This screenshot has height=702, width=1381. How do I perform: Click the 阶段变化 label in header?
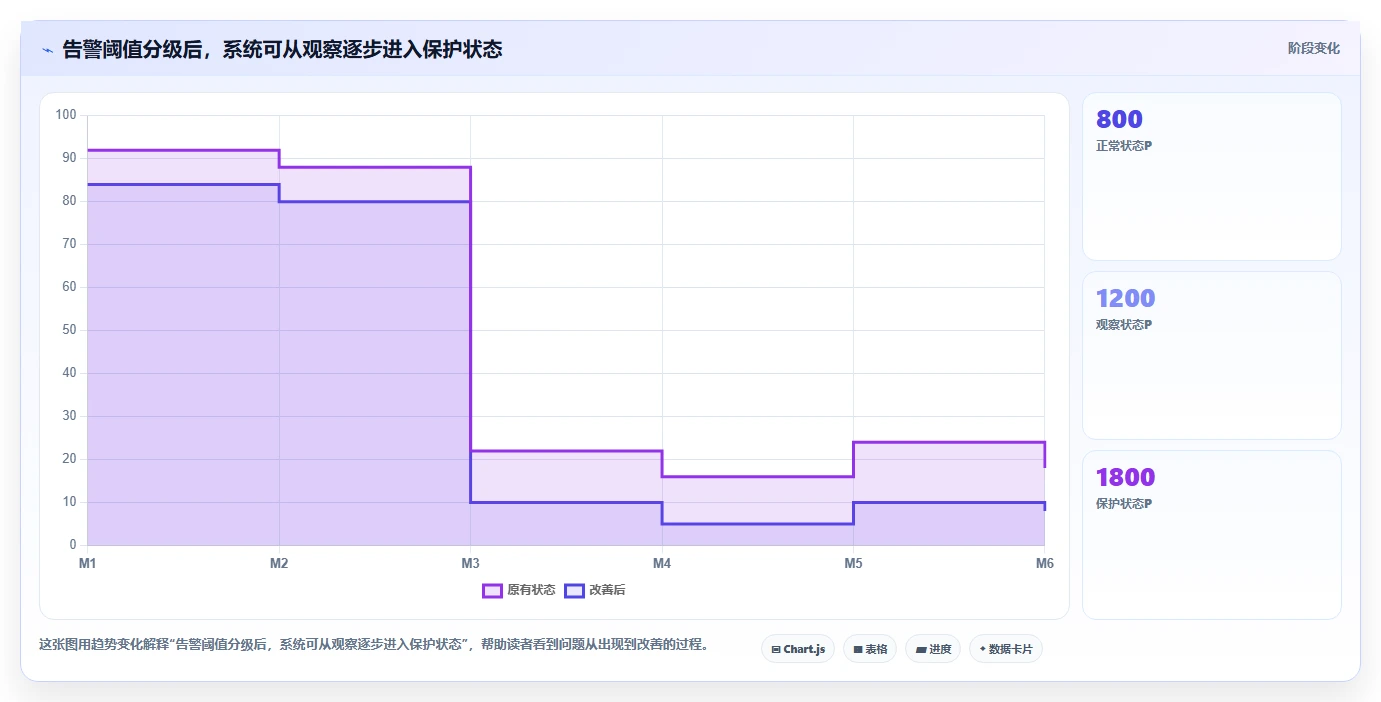tap(1313, 48)
